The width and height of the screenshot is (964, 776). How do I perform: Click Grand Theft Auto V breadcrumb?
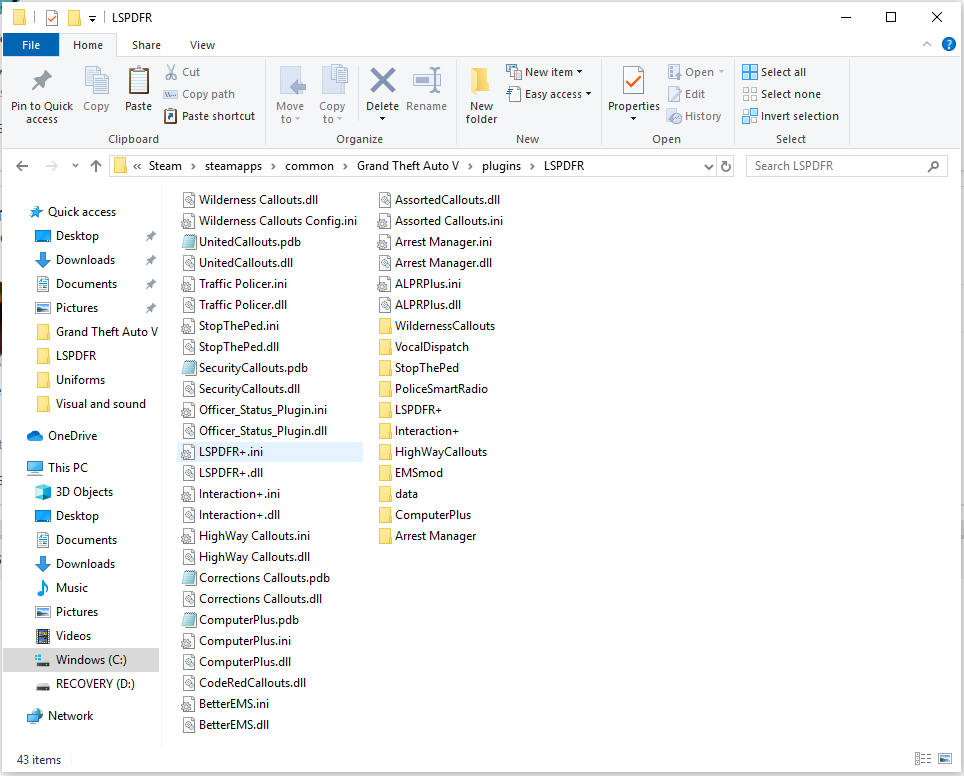[408, 166]
